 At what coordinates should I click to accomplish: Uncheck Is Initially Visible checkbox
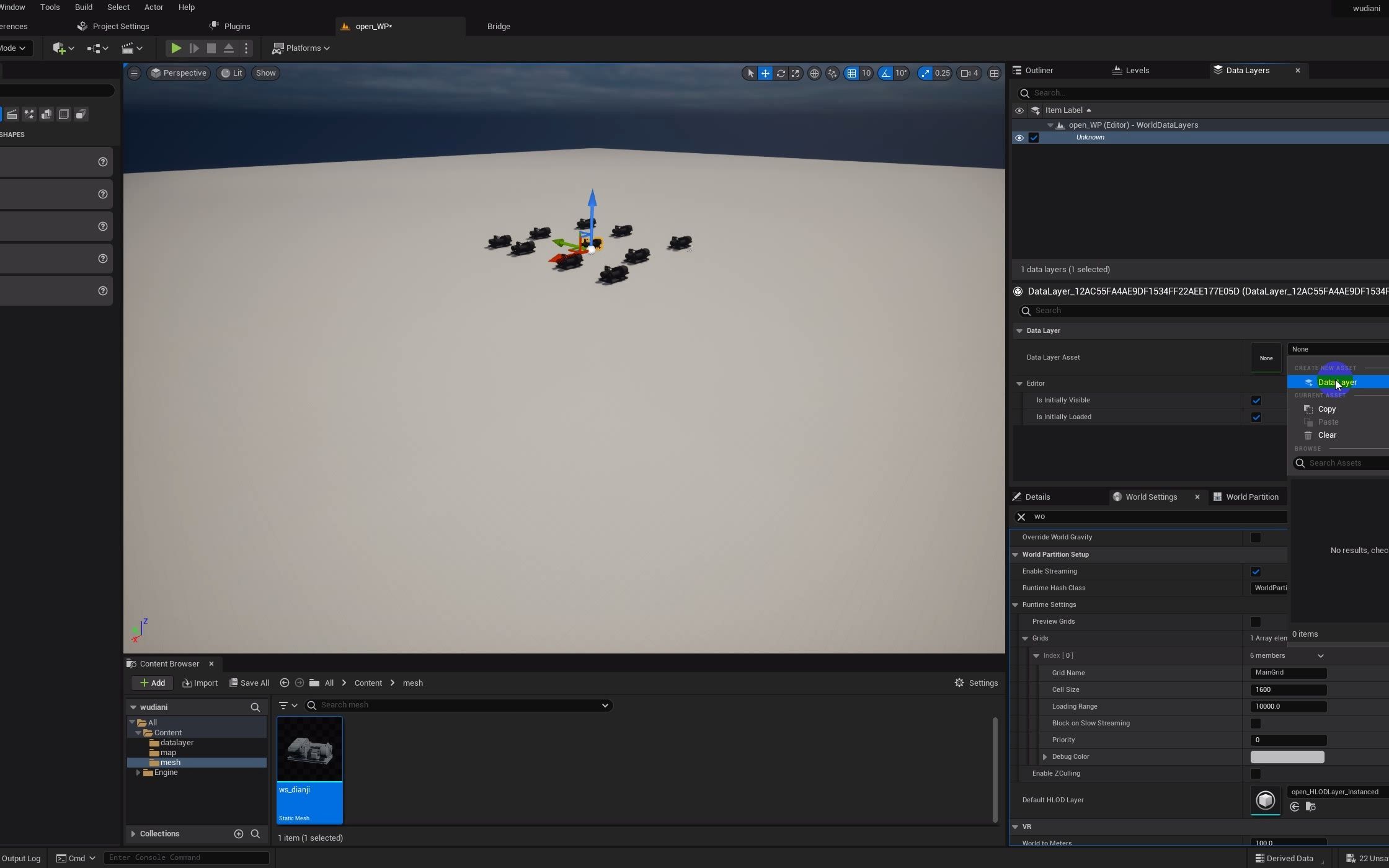point(1256,401)
